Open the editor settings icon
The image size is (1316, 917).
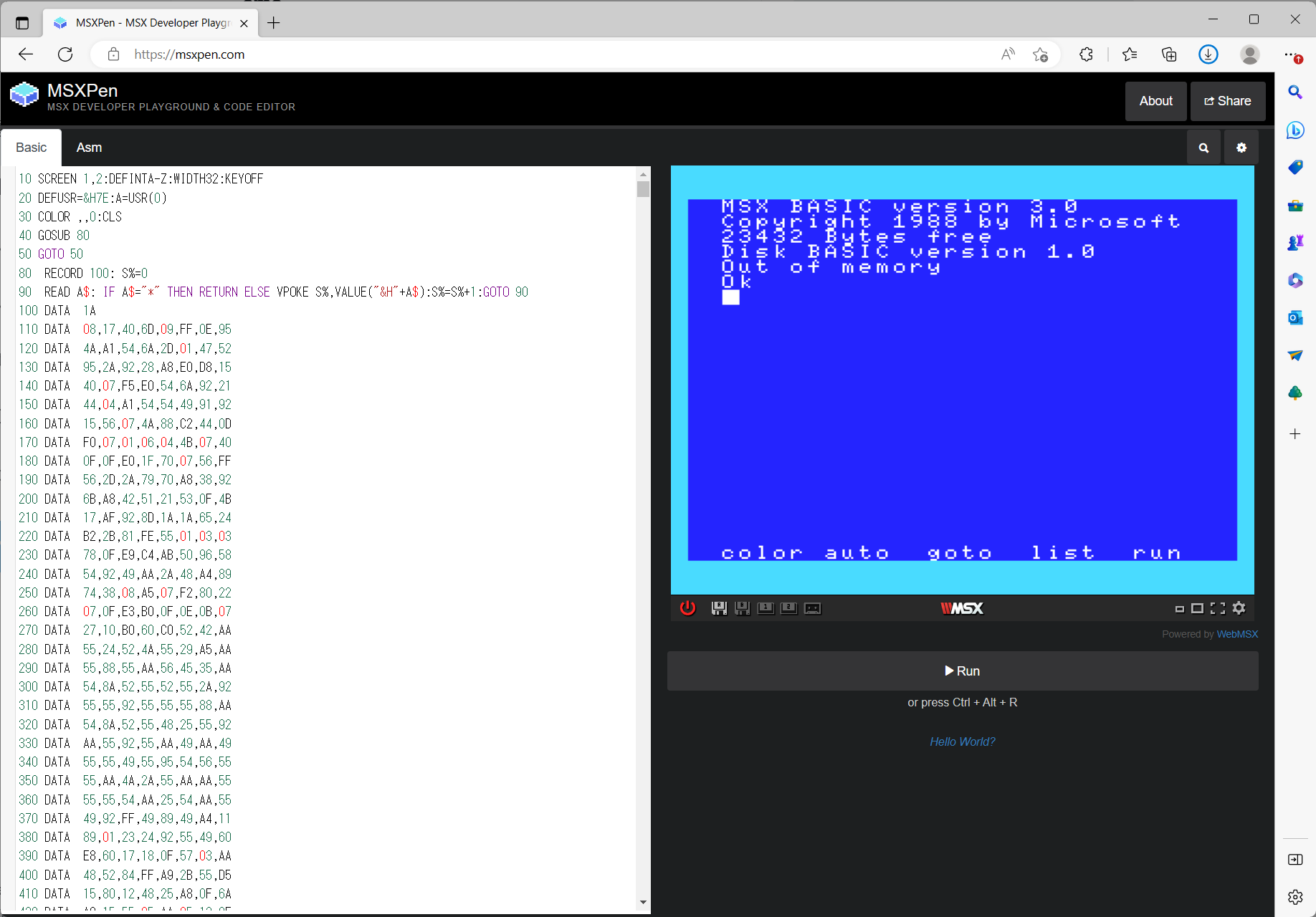1241,147
